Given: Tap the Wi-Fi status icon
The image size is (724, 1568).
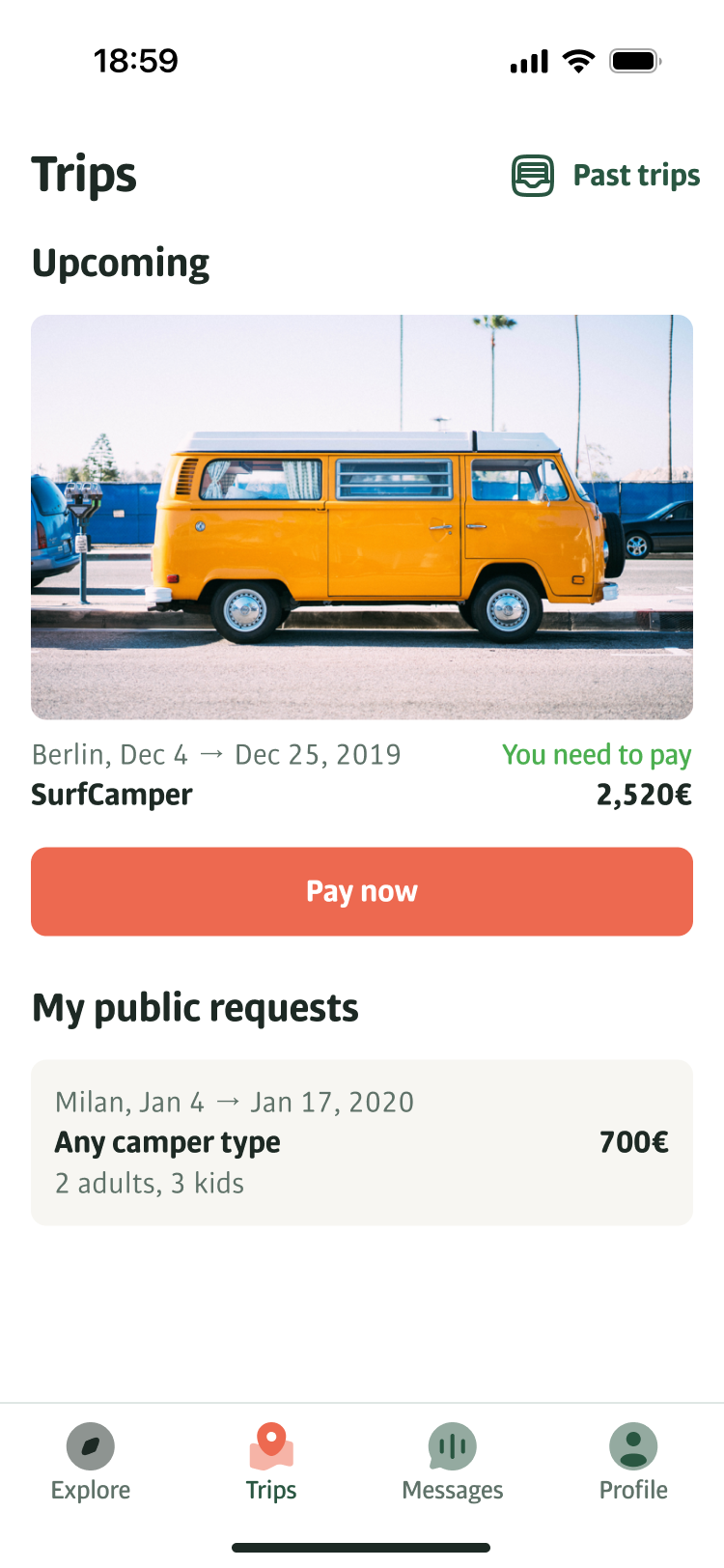Looking at the screenshot, I should pyautogui.click(x=579, y=62).
